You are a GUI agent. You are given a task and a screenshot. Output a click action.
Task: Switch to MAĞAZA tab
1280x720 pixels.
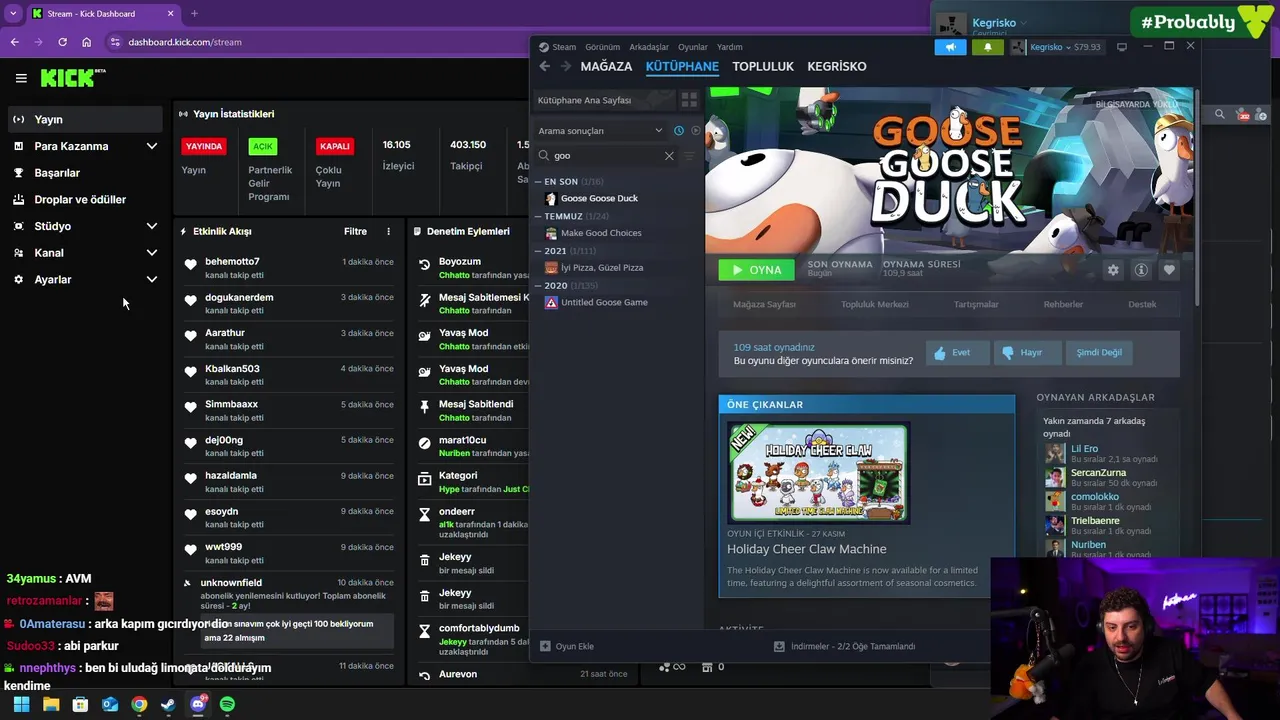(606, 66)
